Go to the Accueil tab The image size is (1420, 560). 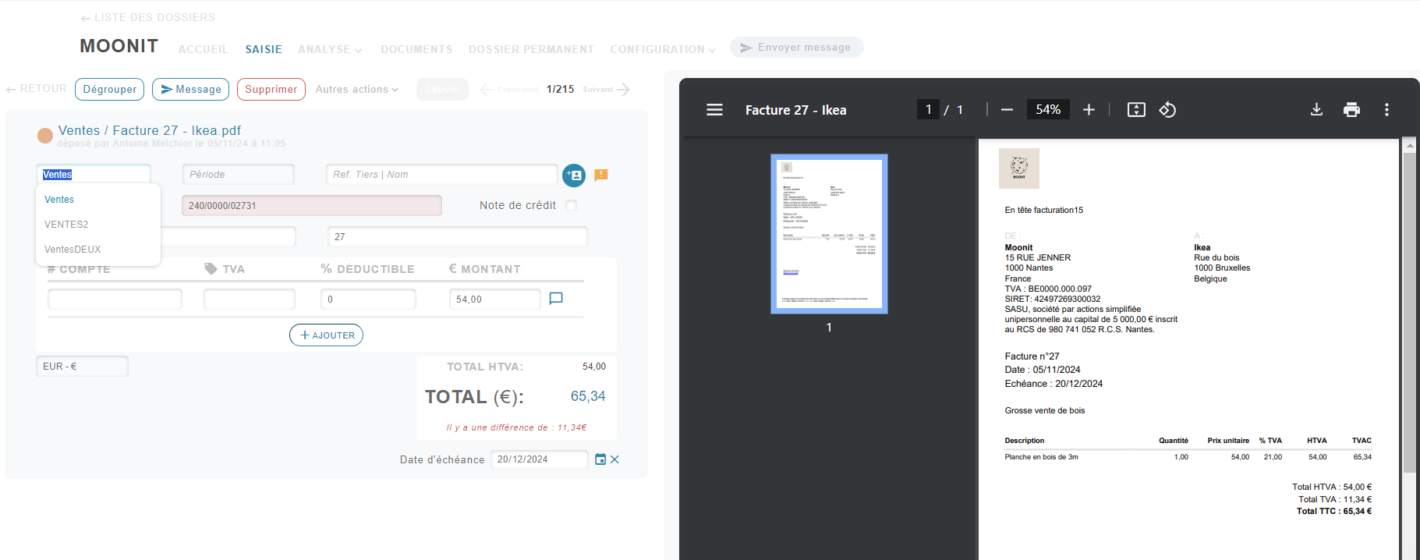coord(203,49)
